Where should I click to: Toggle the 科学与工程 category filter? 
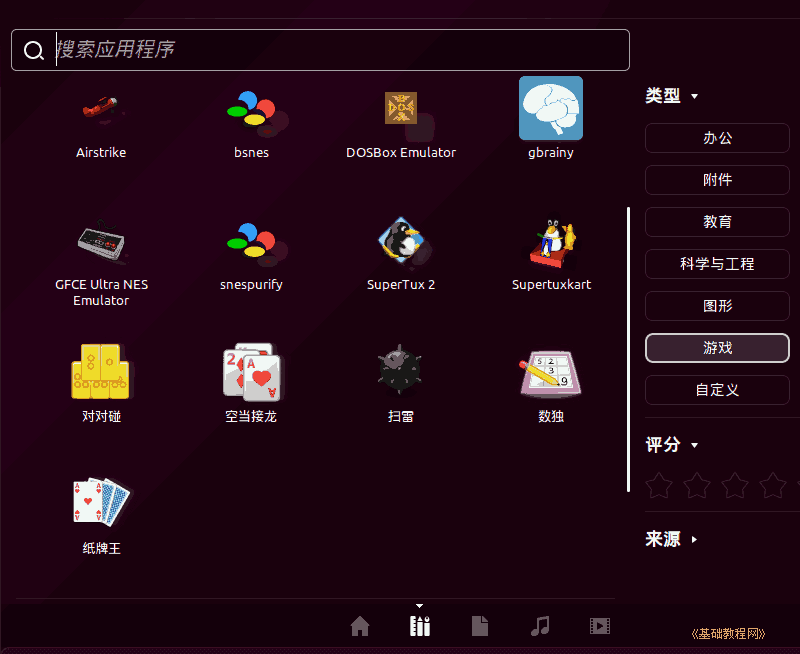tap(717, 264)
